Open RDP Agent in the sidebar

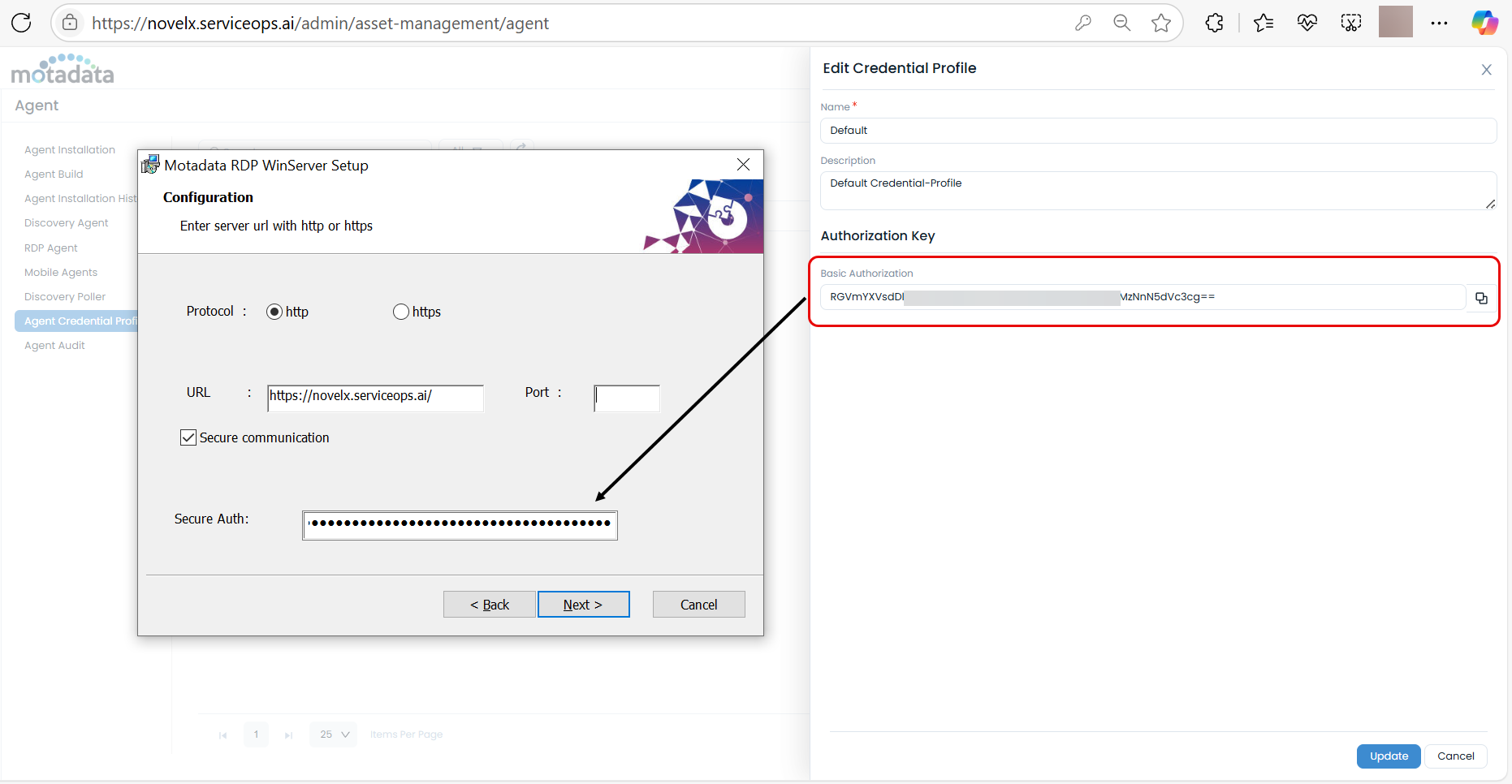click(51, 248)
